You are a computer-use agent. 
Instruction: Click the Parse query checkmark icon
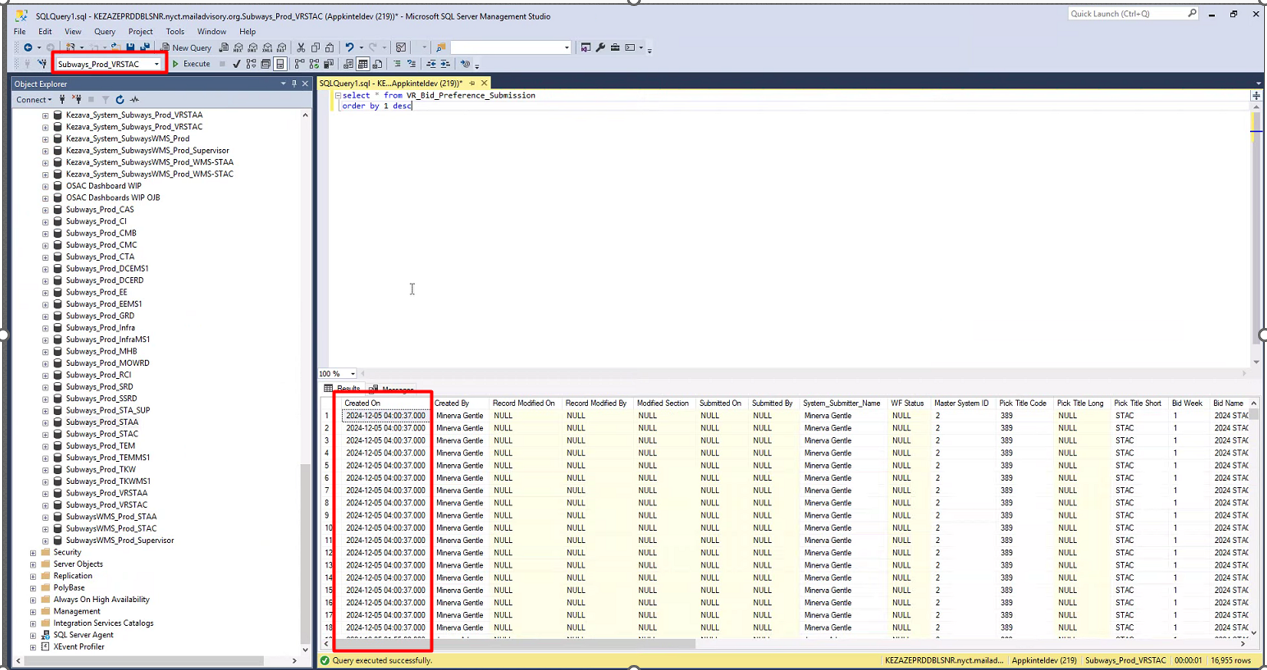click(237, 64)
